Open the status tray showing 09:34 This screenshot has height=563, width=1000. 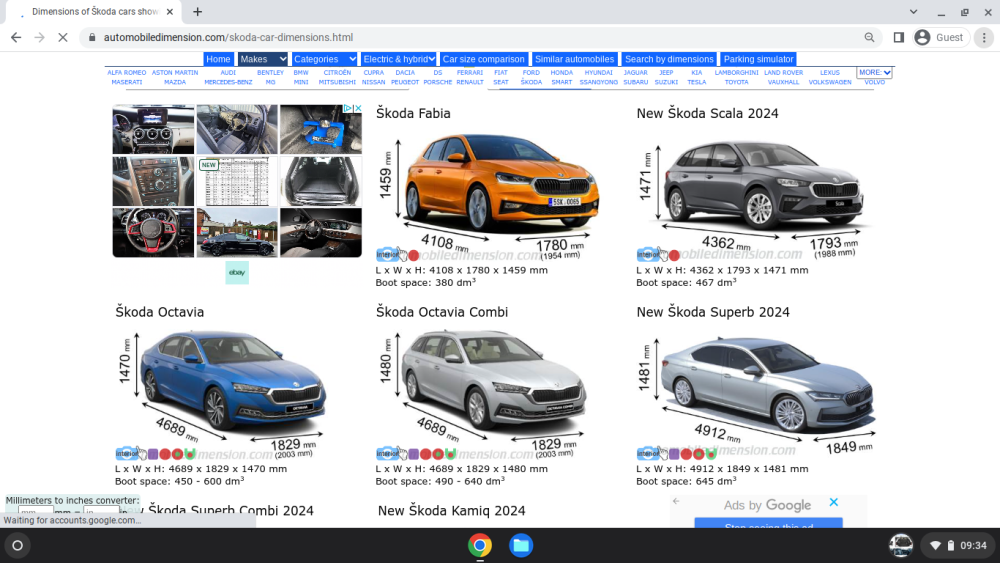959,545
